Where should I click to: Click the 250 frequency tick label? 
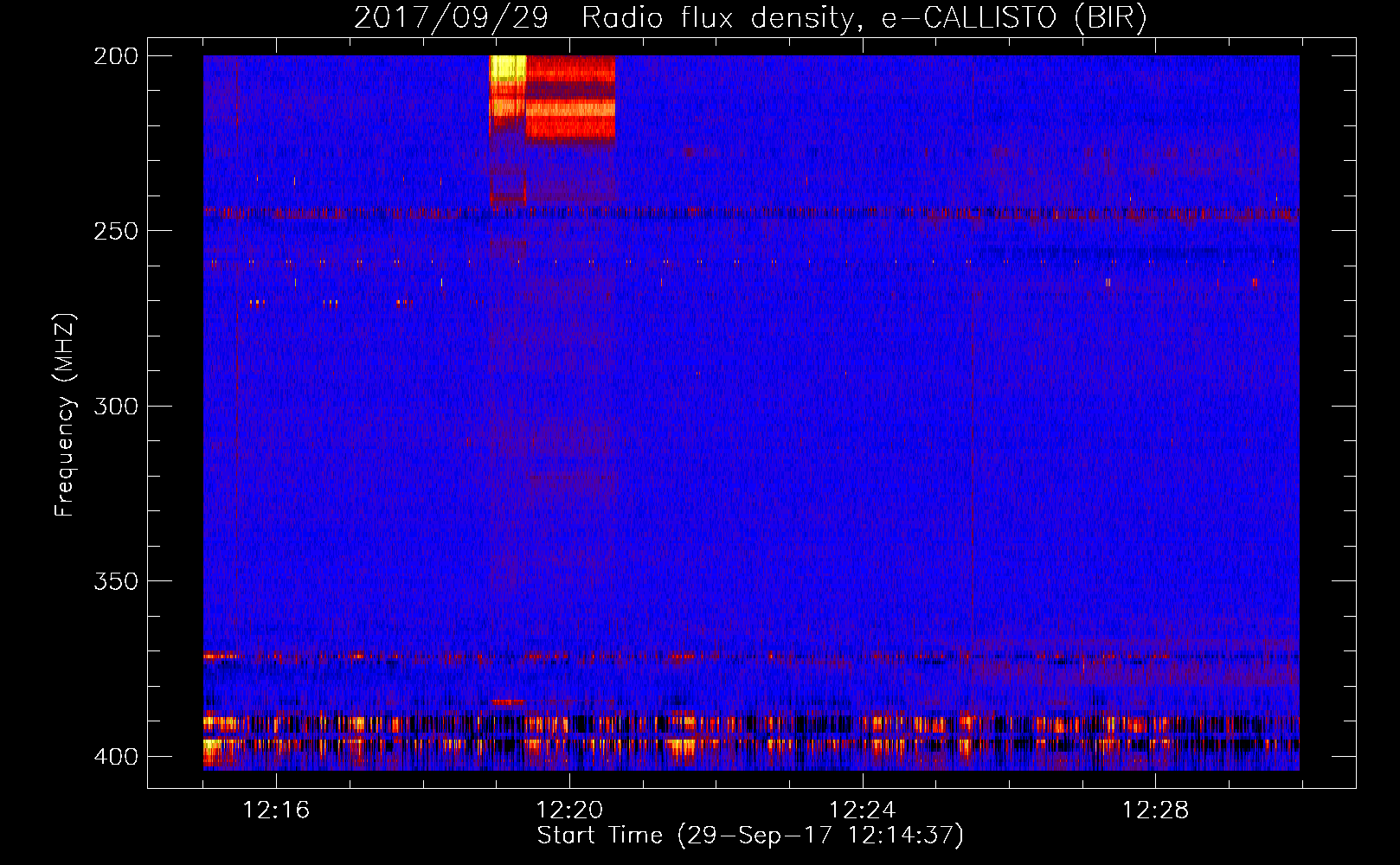[115, 231]
